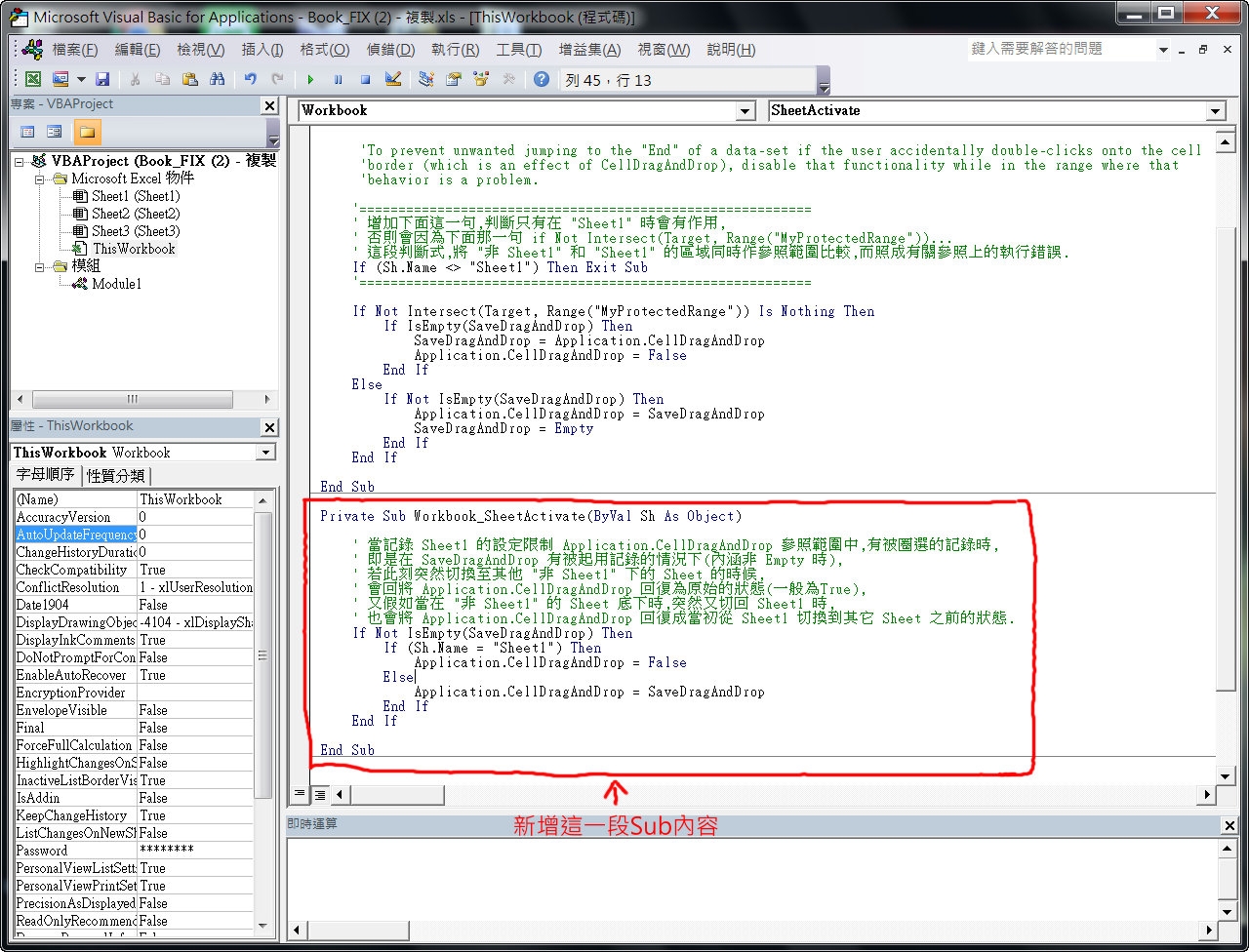The height and width of the screenshot is (952, 1249).
Task: Switch to the 性質分類 tab
Action: (x=116, y=476)
